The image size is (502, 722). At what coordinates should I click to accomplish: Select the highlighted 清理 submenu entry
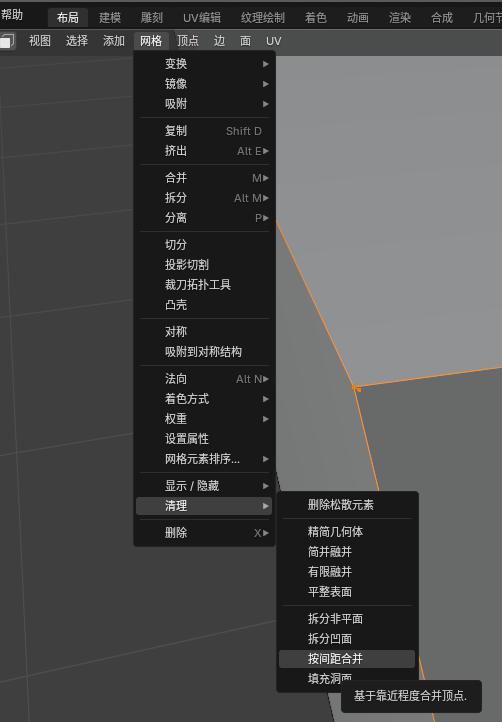point(204,506)
